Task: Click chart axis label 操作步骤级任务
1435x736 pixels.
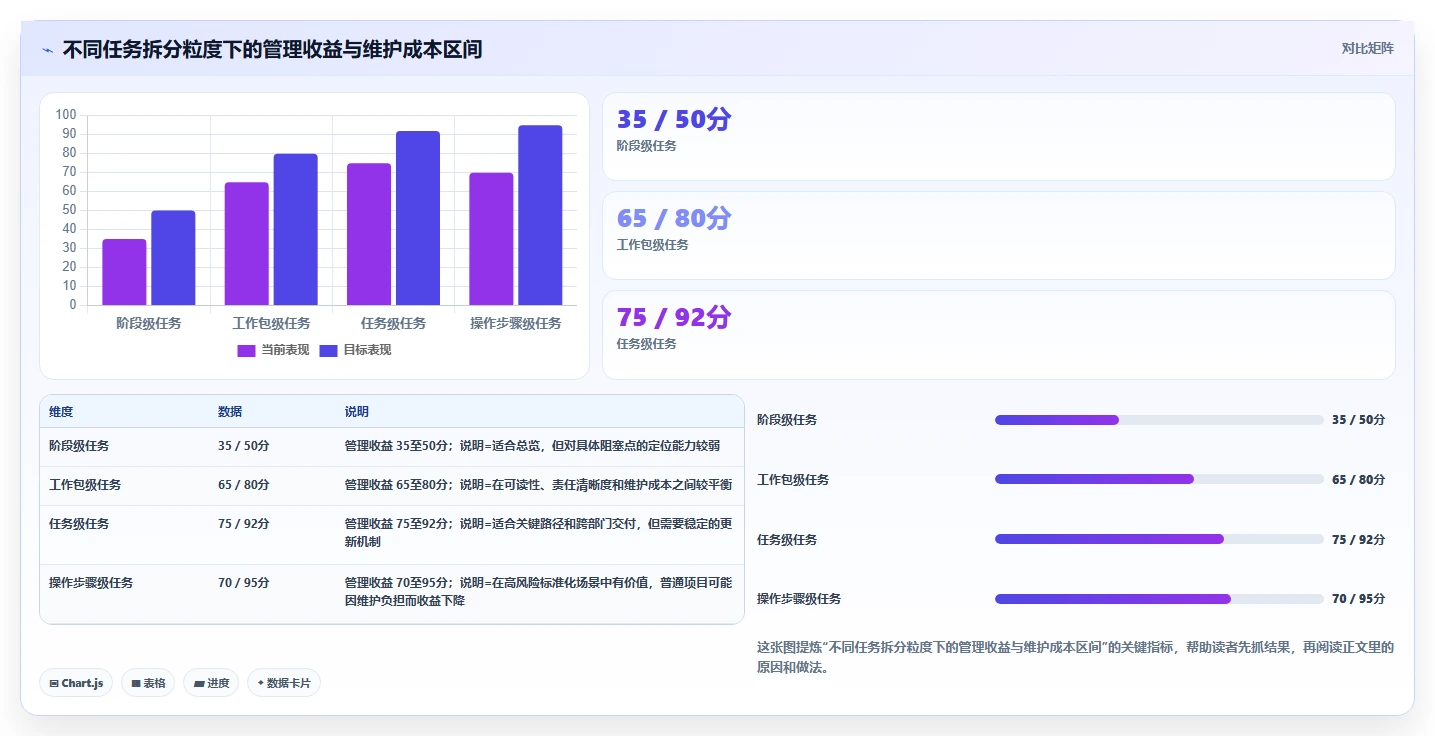Action: (516, 323)
